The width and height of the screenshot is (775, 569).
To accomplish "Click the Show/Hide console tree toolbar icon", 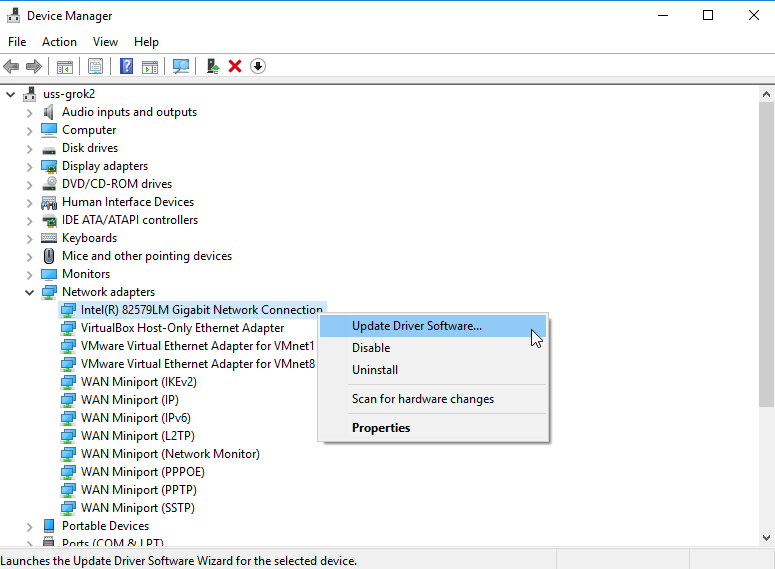I will [x=64, y=66].
